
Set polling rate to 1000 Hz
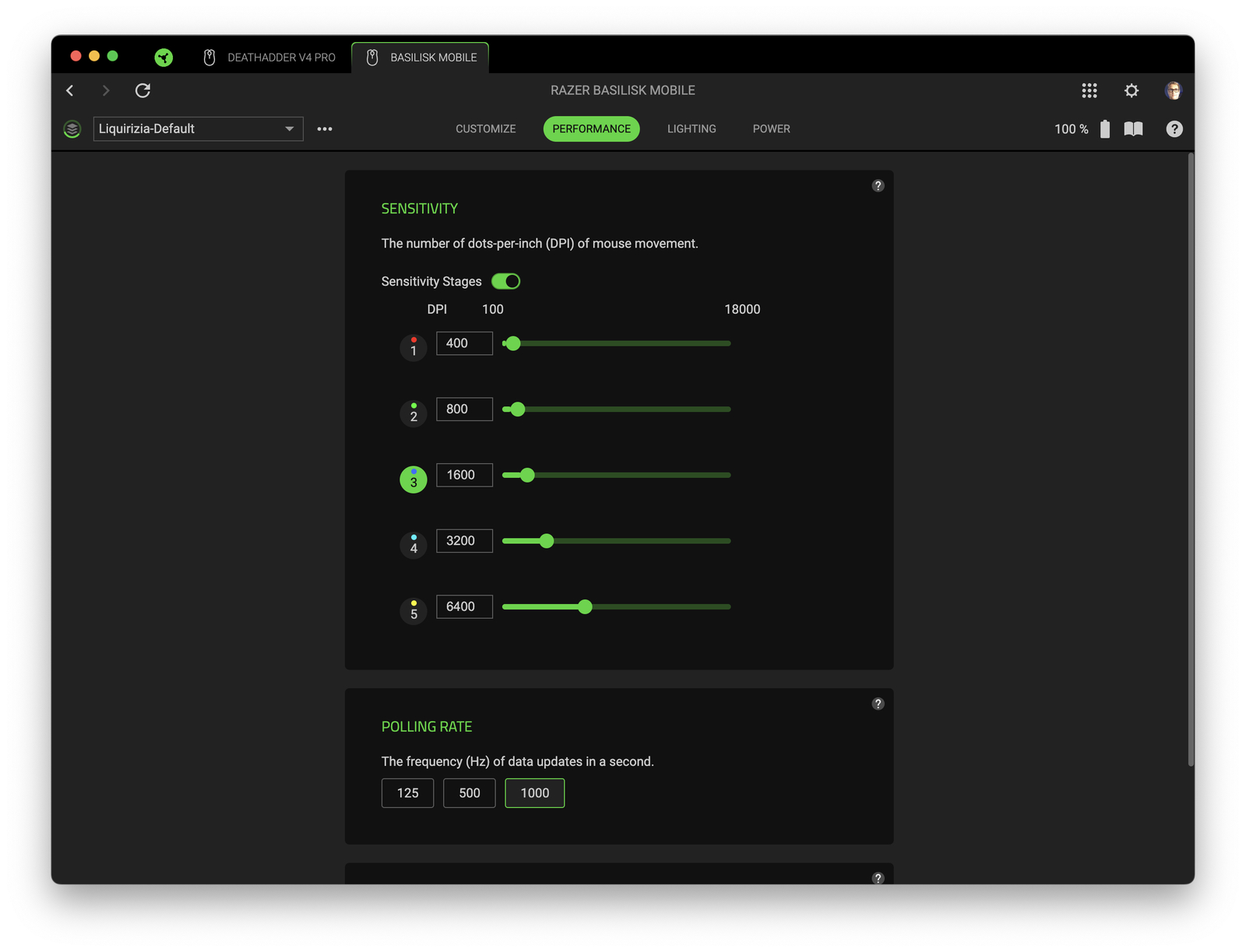coord(535,793)
